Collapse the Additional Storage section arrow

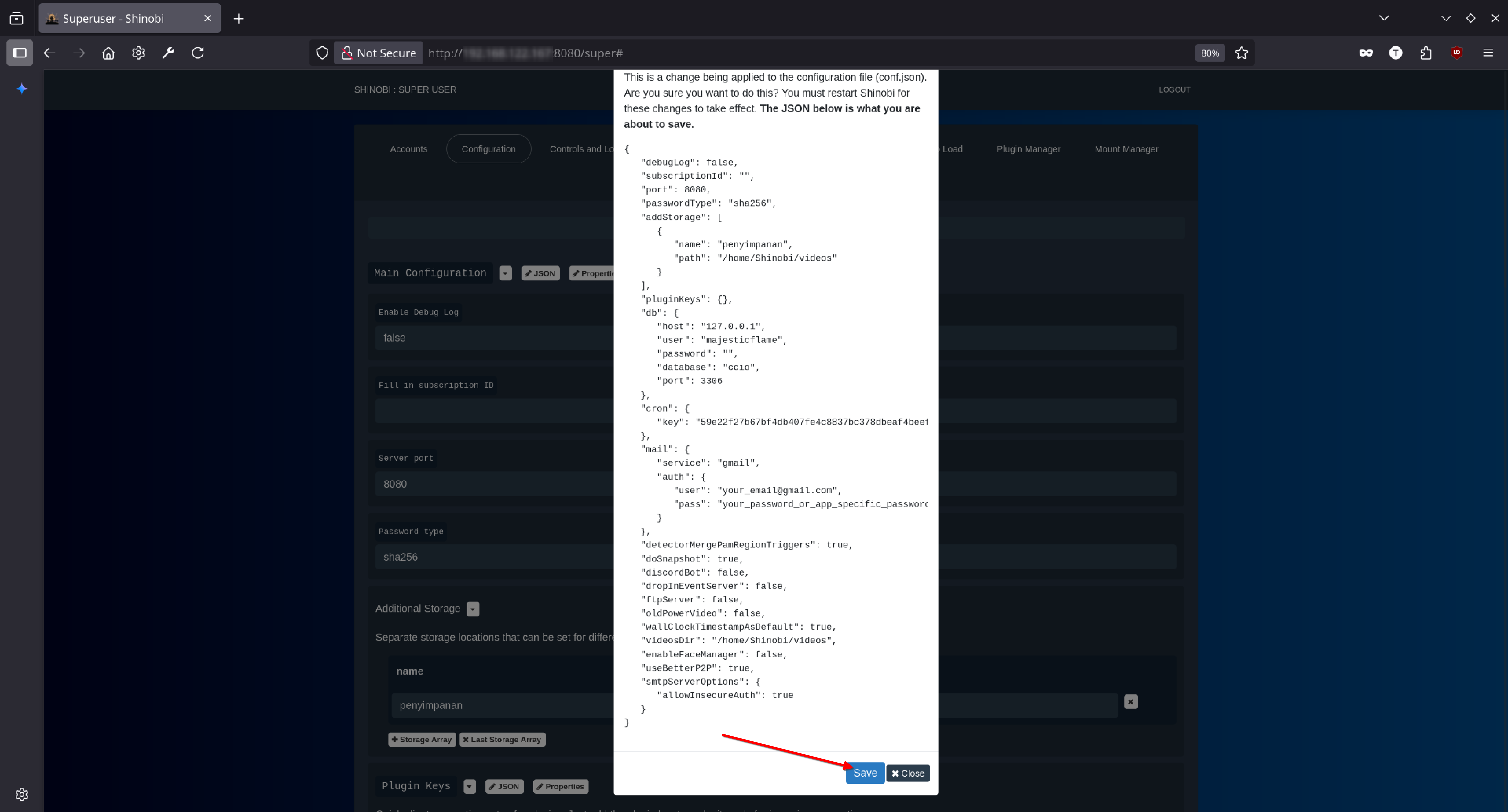[x=473, y=609]
